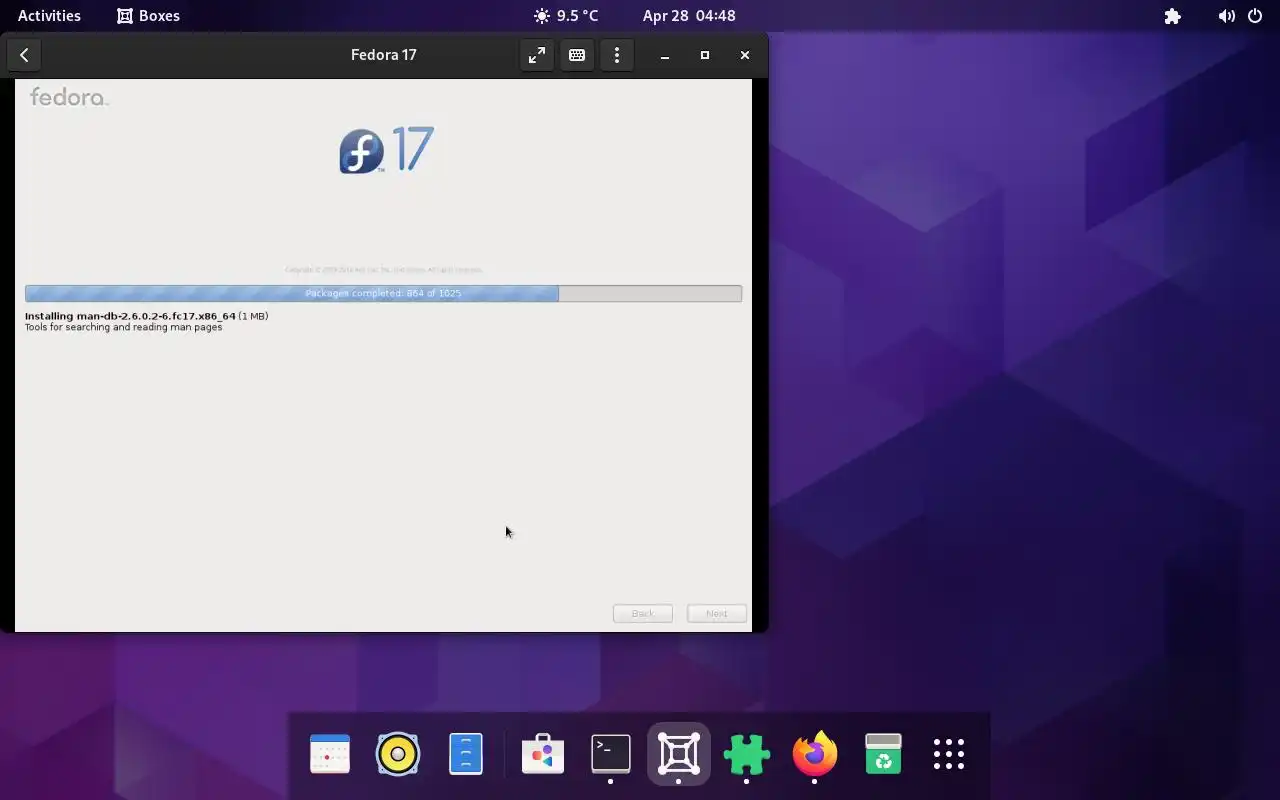Click 'Tools for searching and reading man pages'
Screen dimensions: 1280x800
(123, 327)
